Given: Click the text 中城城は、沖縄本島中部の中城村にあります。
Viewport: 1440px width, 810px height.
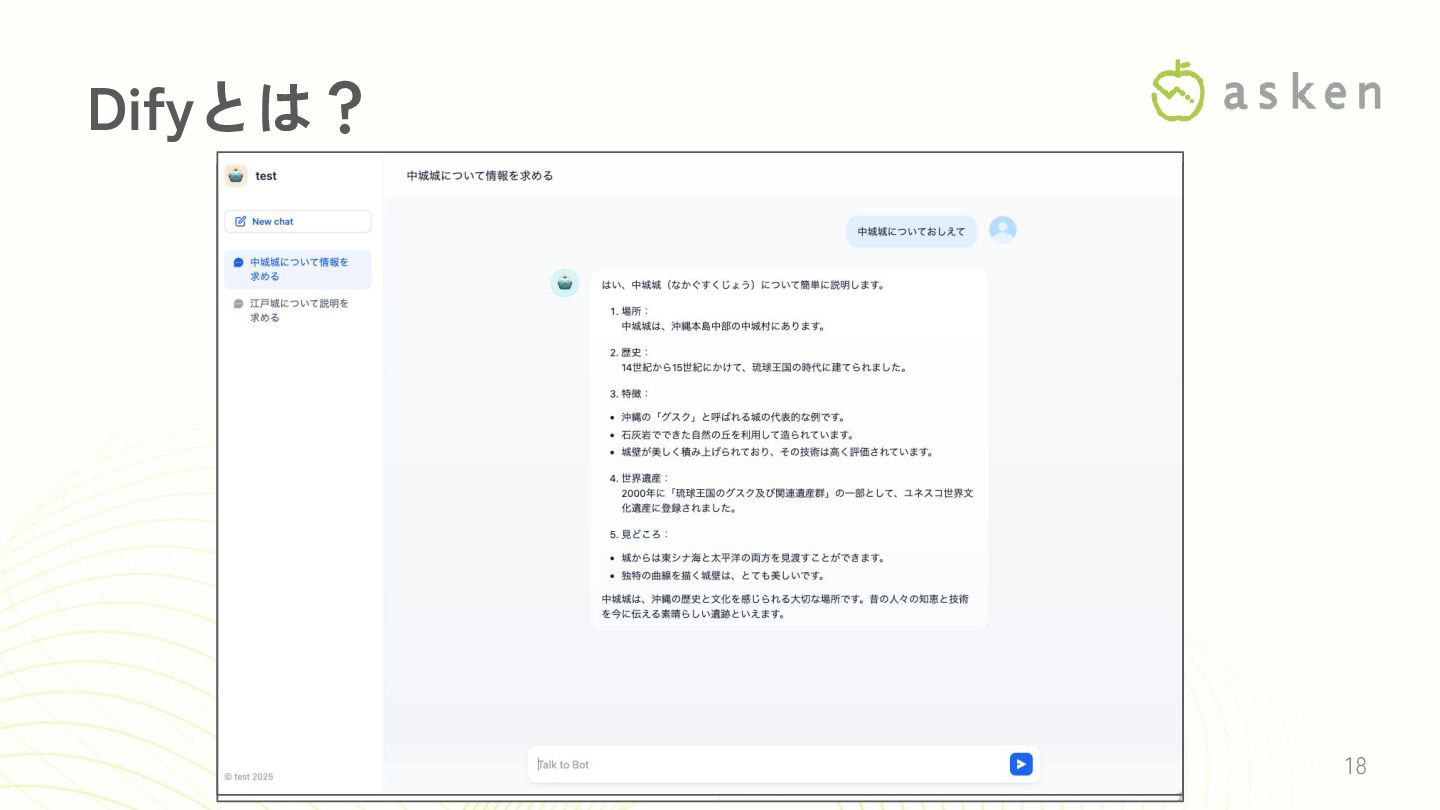Looking at the screenshot, I should [x=723, y=326].
